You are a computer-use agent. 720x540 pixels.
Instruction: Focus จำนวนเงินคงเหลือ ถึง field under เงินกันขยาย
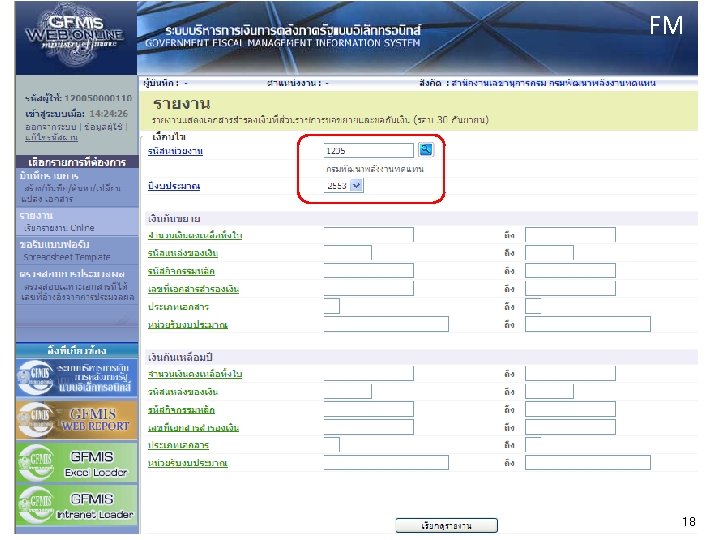570,235
